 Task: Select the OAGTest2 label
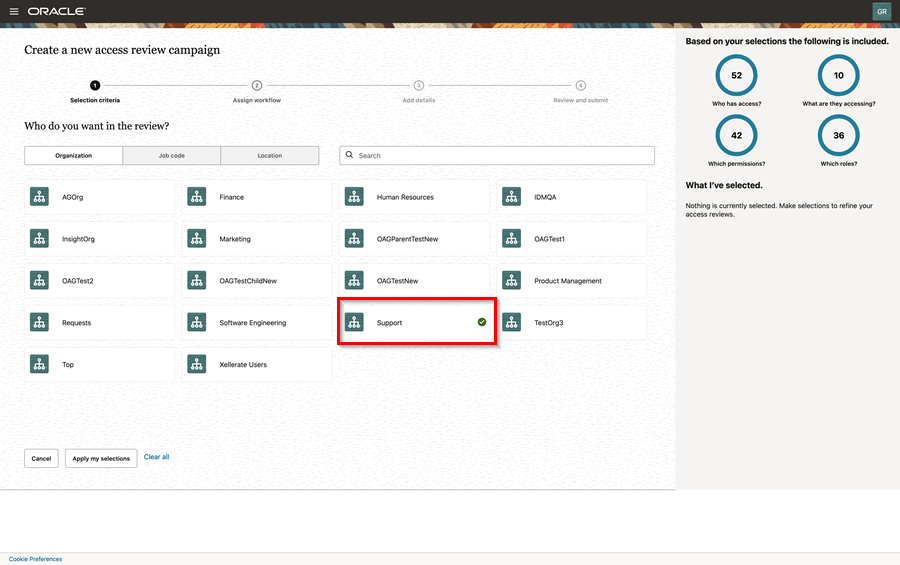point(77,281)
